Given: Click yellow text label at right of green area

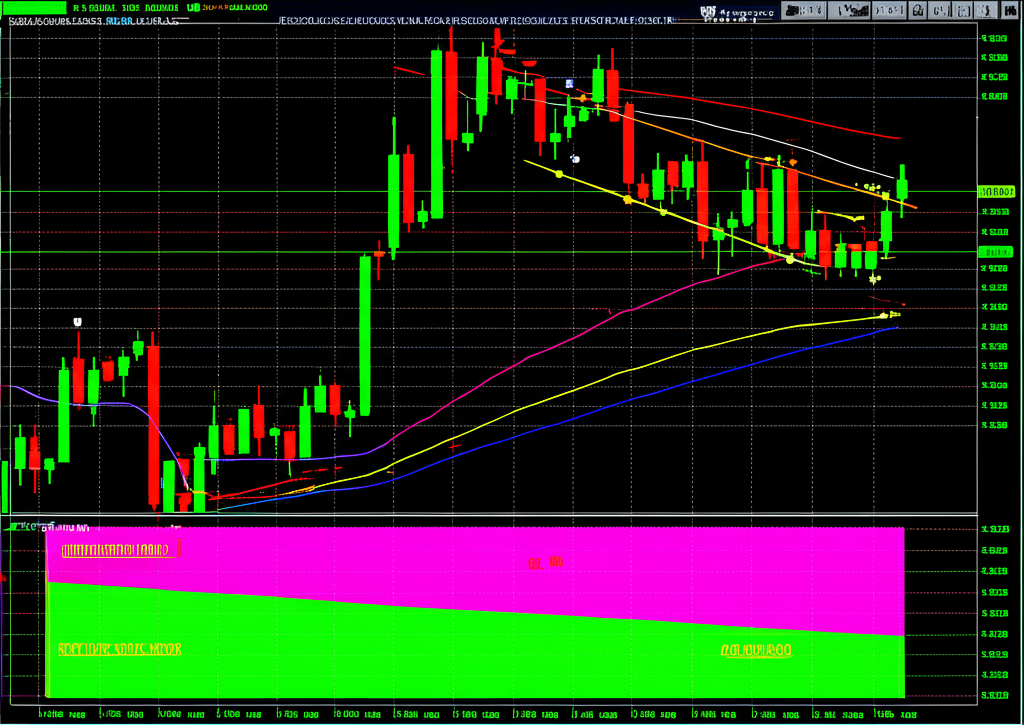Looking at the screenshot, I should click(x=757, y=650).
